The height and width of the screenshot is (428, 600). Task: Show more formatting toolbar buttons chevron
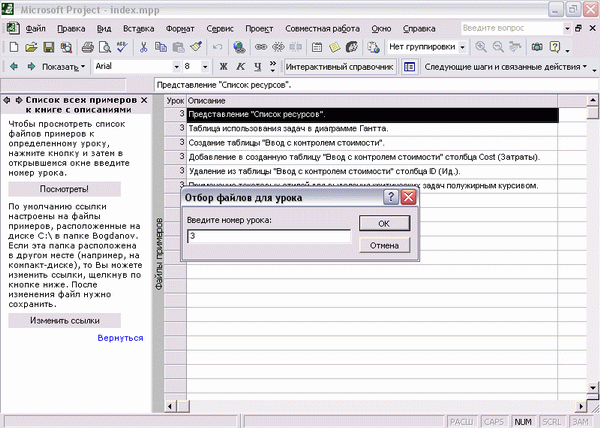tap(273, 67)
